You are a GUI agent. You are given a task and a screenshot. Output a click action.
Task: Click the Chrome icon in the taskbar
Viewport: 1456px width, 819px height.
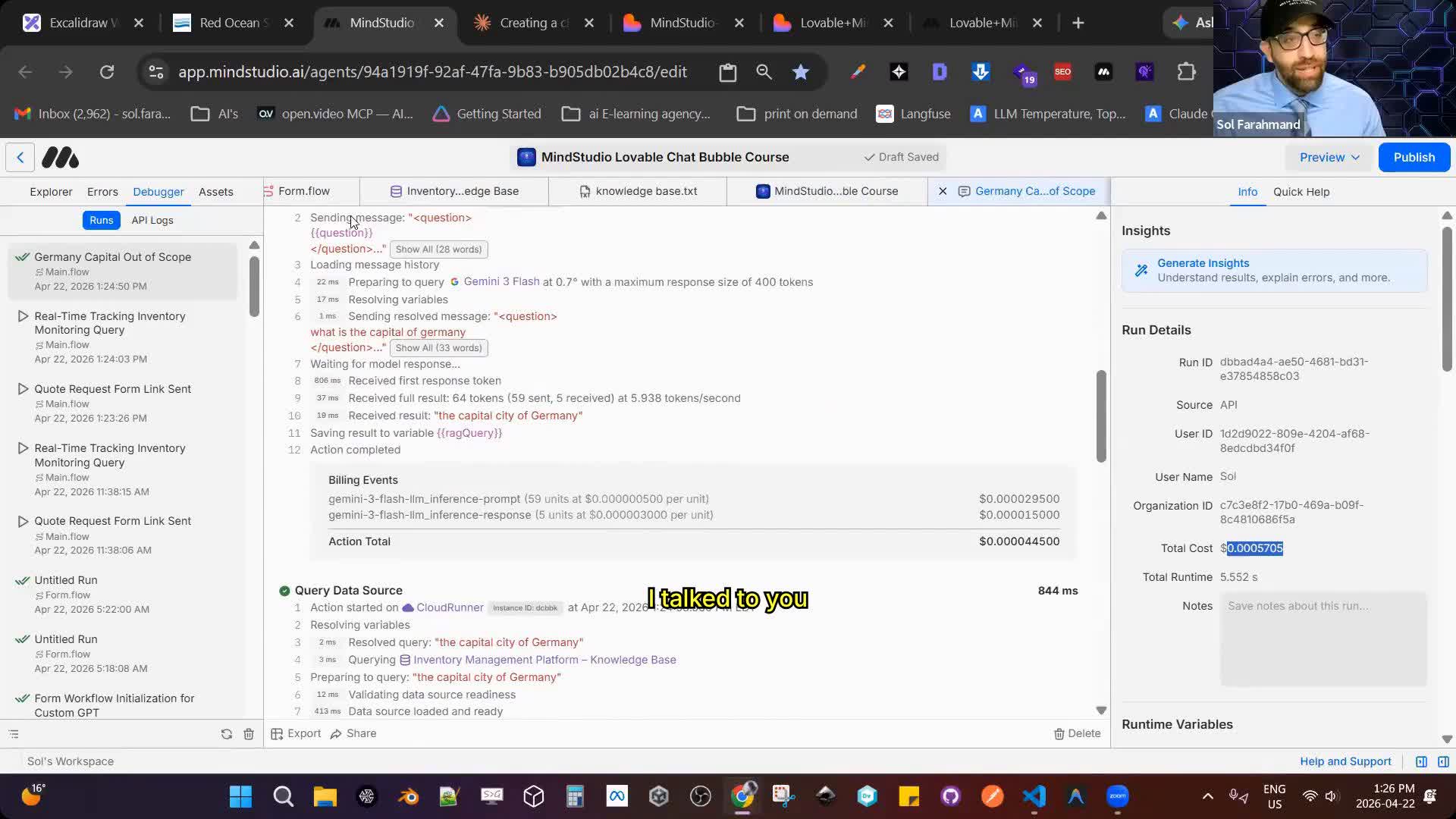pos(742,796)
